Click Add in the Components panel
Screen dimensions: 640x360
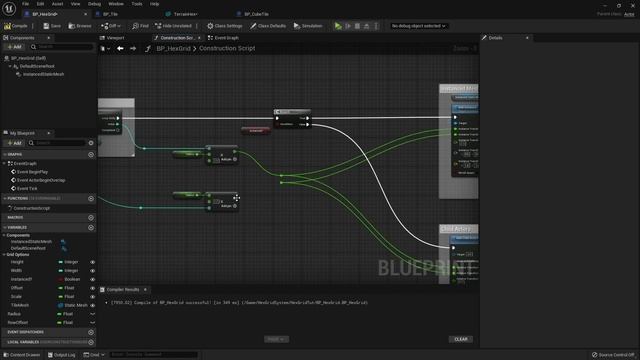point(14,47)
